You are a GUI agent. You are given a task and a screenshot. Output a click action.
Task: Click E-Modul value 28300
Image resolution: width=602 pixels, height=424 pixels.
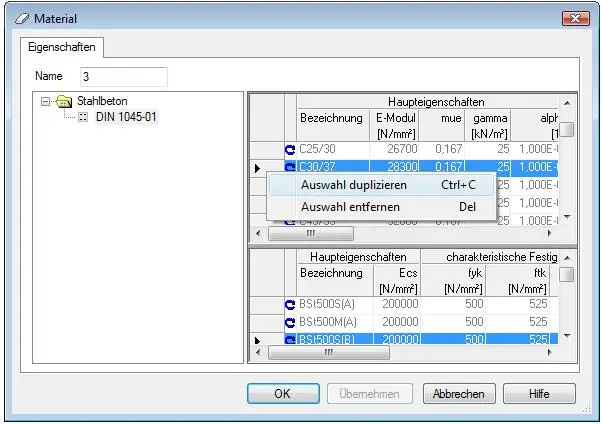(x=402, y=167)
